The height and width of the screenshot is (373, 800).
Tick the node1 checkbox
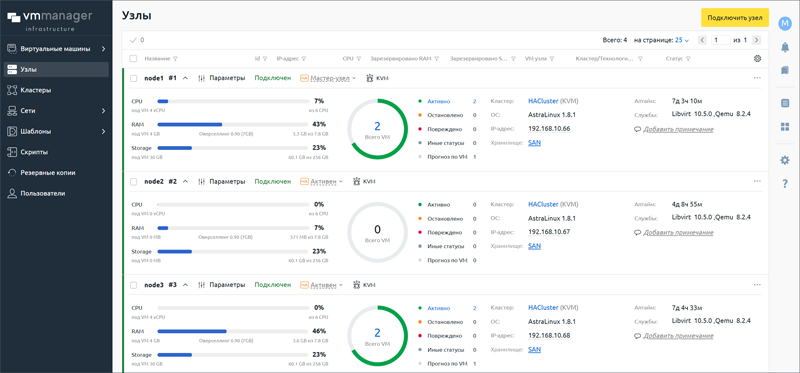[x=133, y=79]
